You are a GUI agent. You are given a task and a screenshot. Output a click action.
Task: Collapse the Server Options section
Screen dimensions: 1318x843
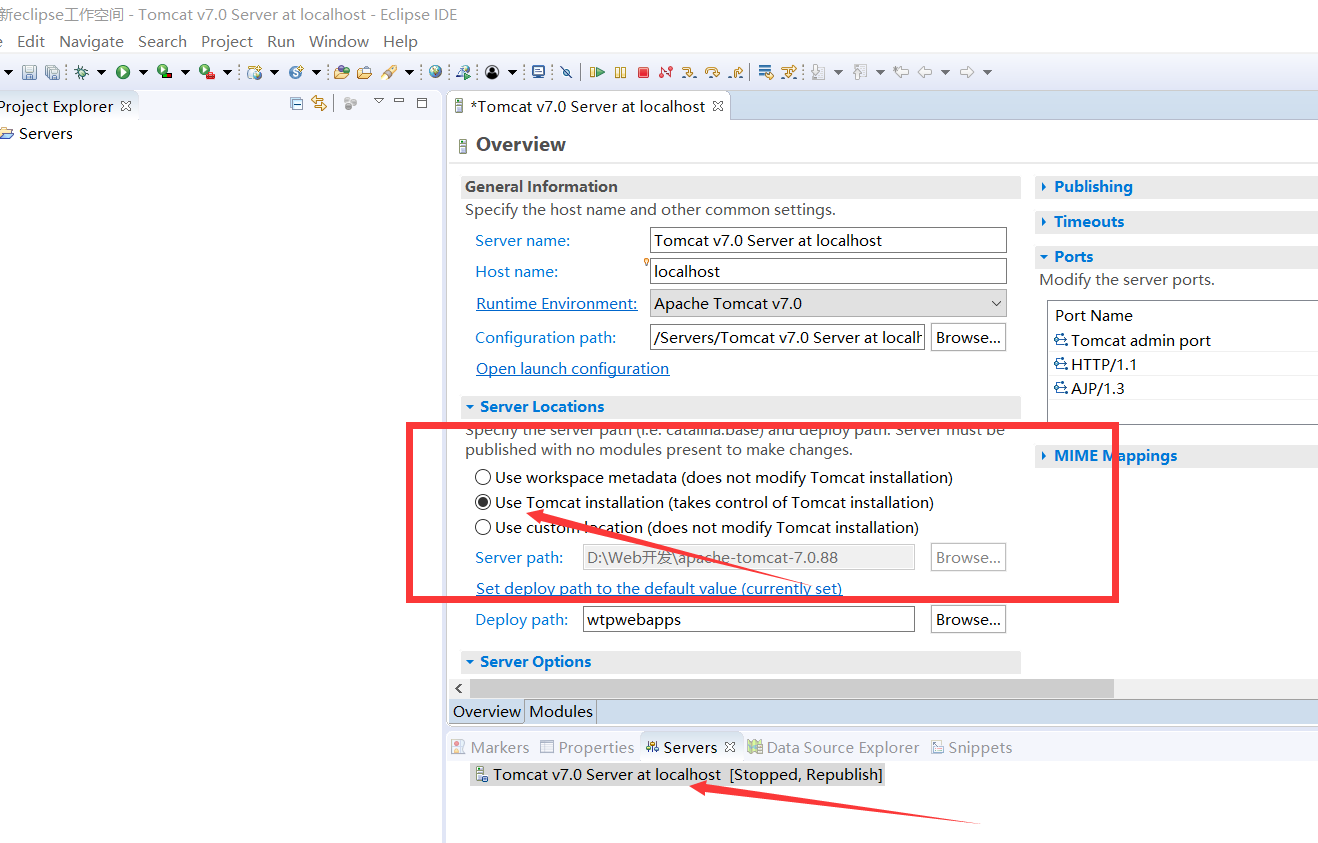(x=470, y=662)
